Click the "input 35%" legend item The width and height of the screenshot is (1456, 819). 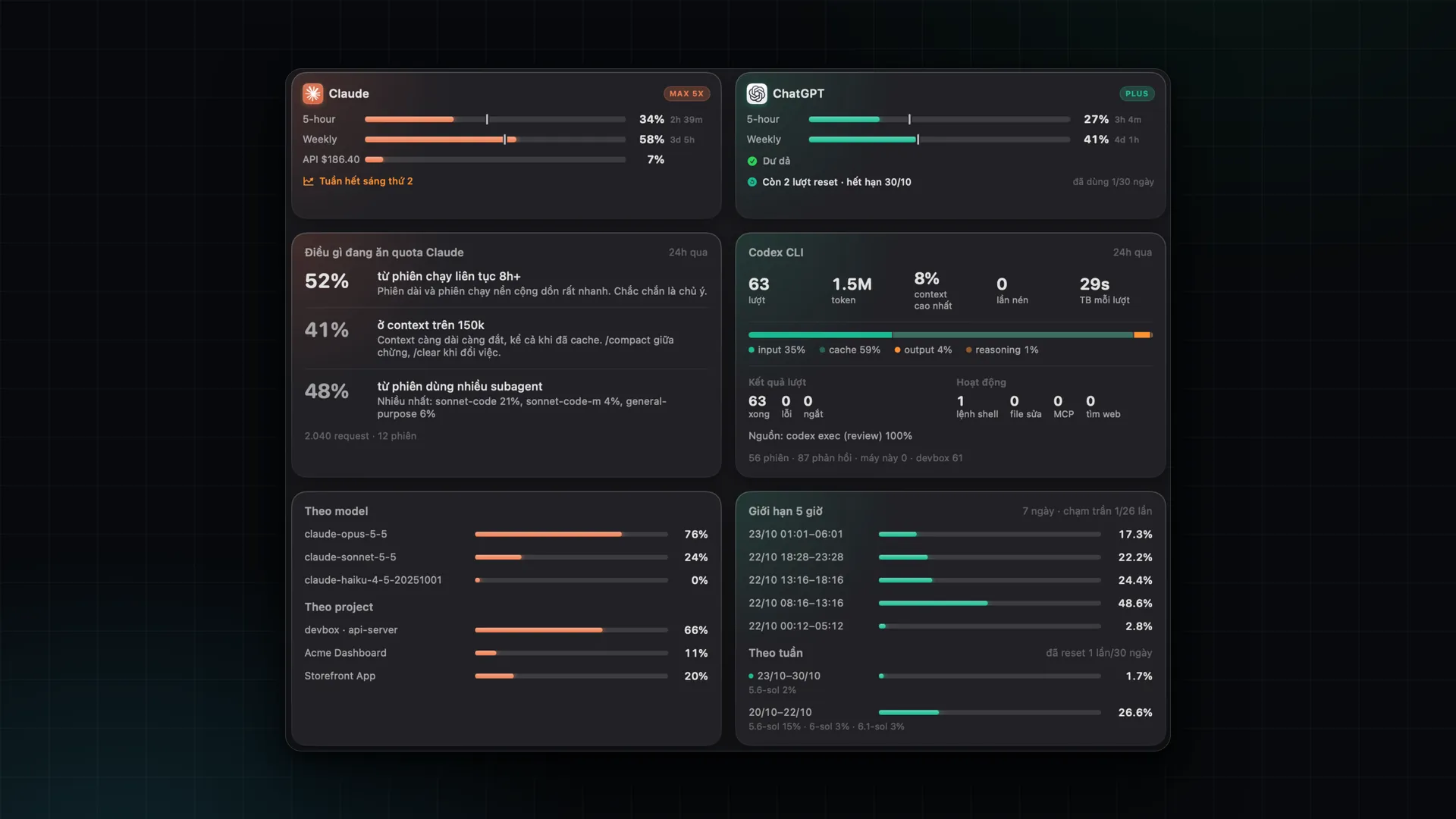point(777,350)
